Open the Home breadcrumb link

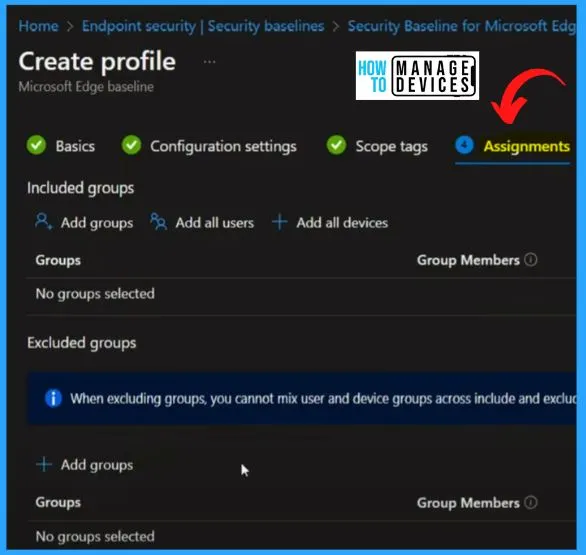tap(38, 26)
